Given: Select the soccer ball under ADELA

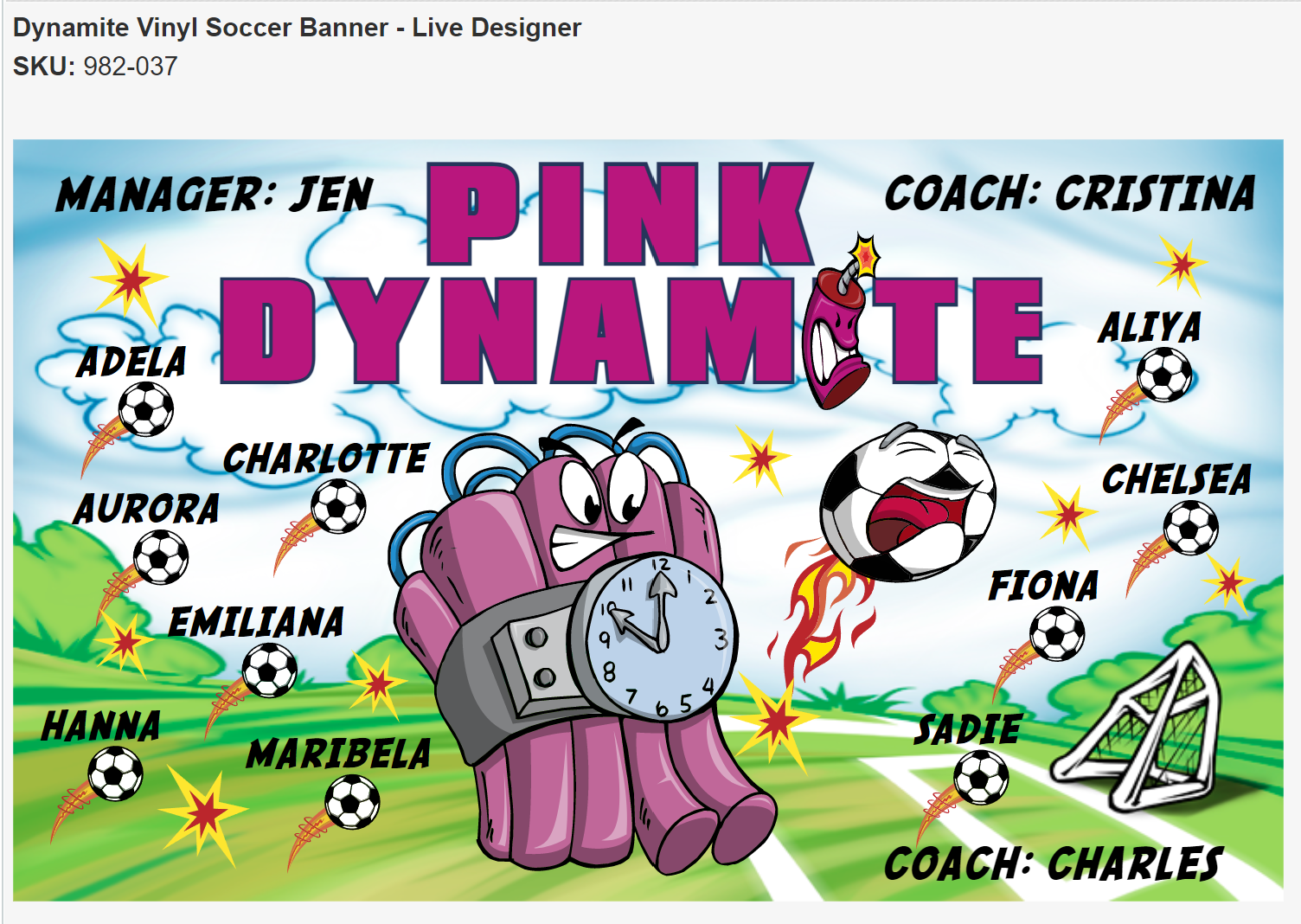Looking at the screenshot, I should pos(146,409).
